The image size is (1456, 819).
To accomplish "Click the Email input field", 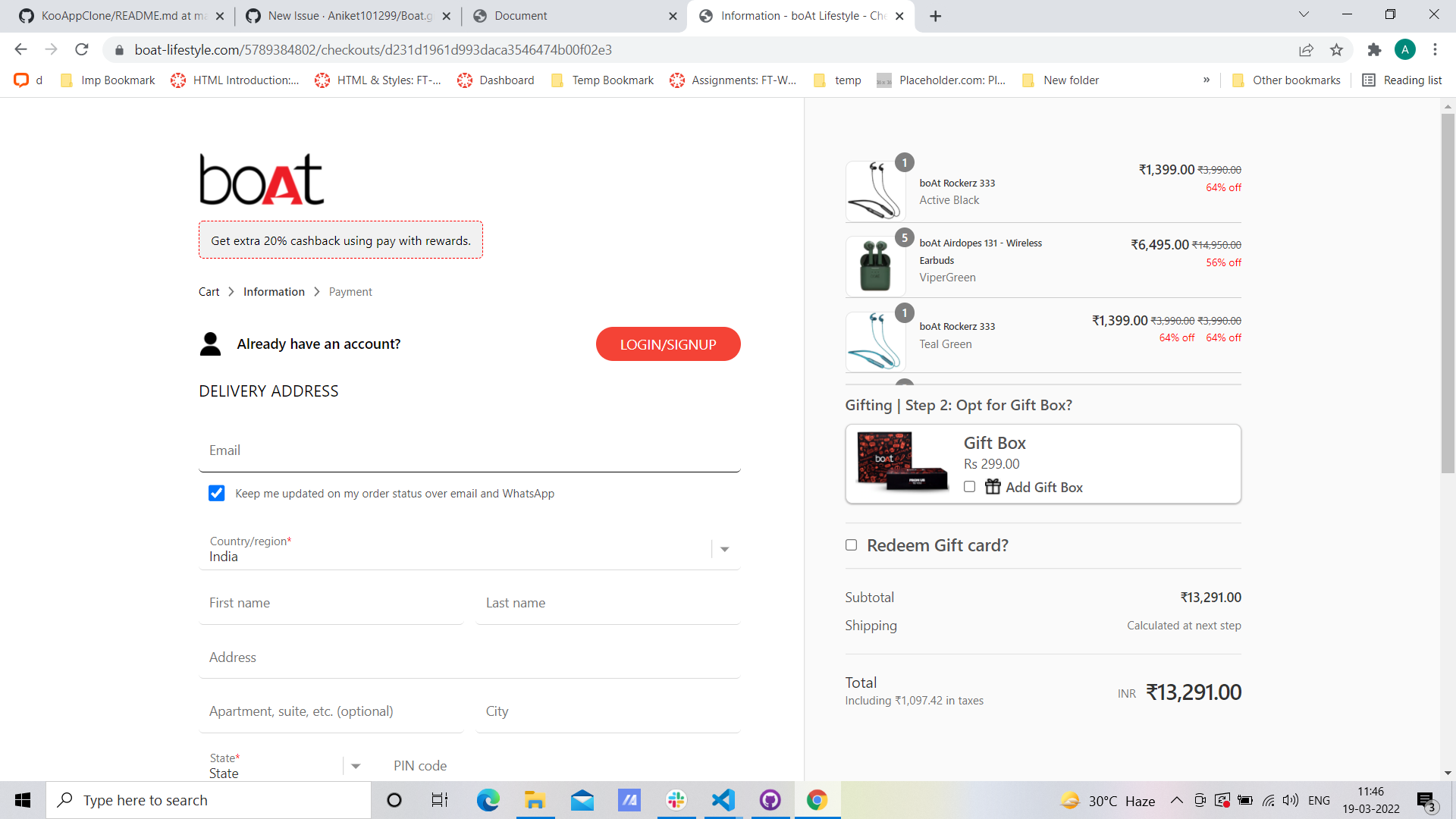I will point(469,450).
